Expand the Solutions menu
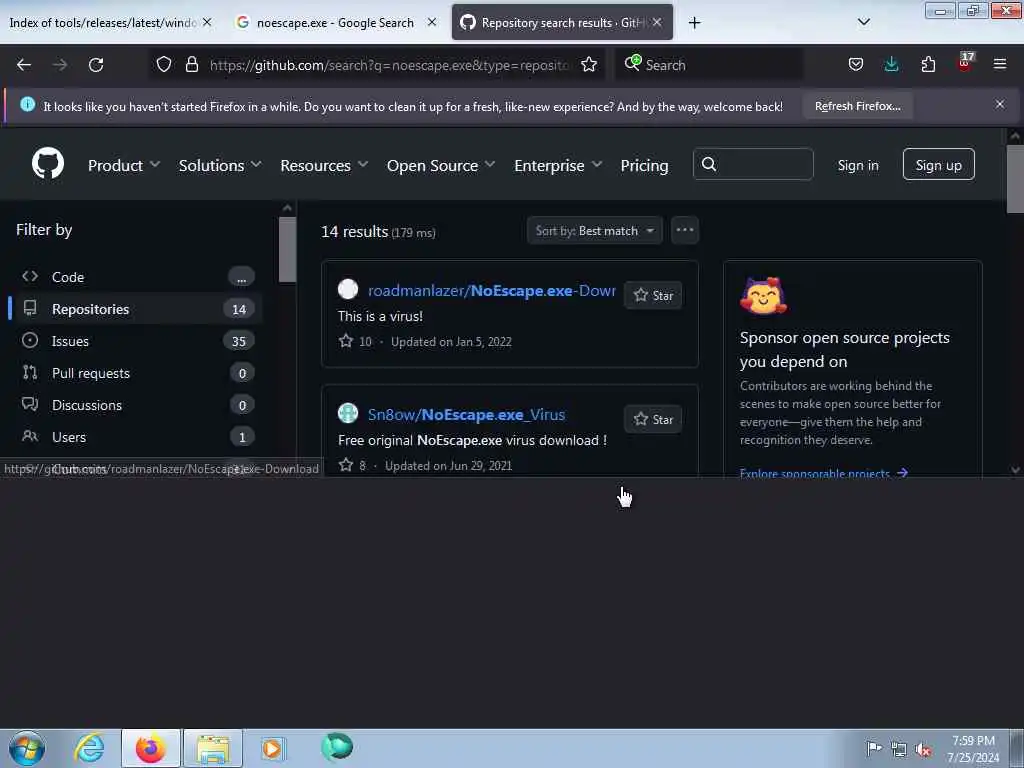Viewport: 1024px width, 768px height. point(220,165)
